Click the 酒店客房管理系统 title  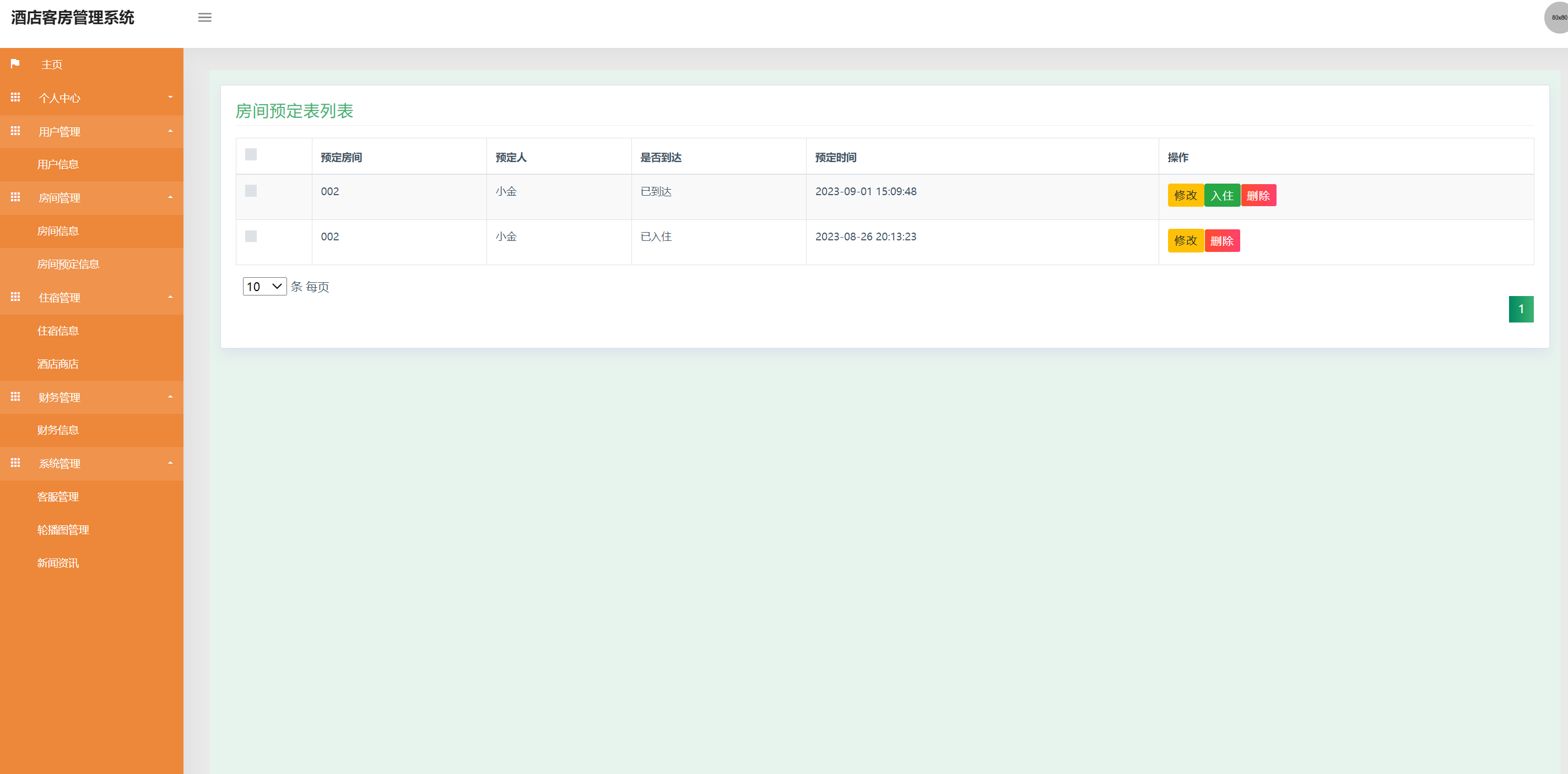[72, 18]
